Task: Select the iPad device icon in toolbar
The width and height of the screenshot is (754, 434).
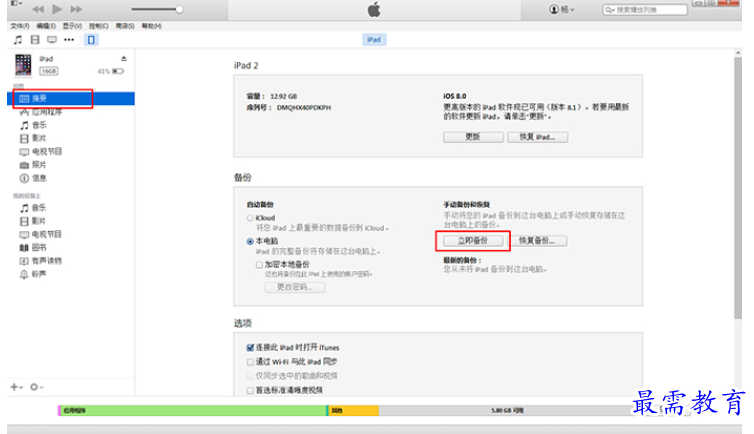Action: [x=91, y=40]
